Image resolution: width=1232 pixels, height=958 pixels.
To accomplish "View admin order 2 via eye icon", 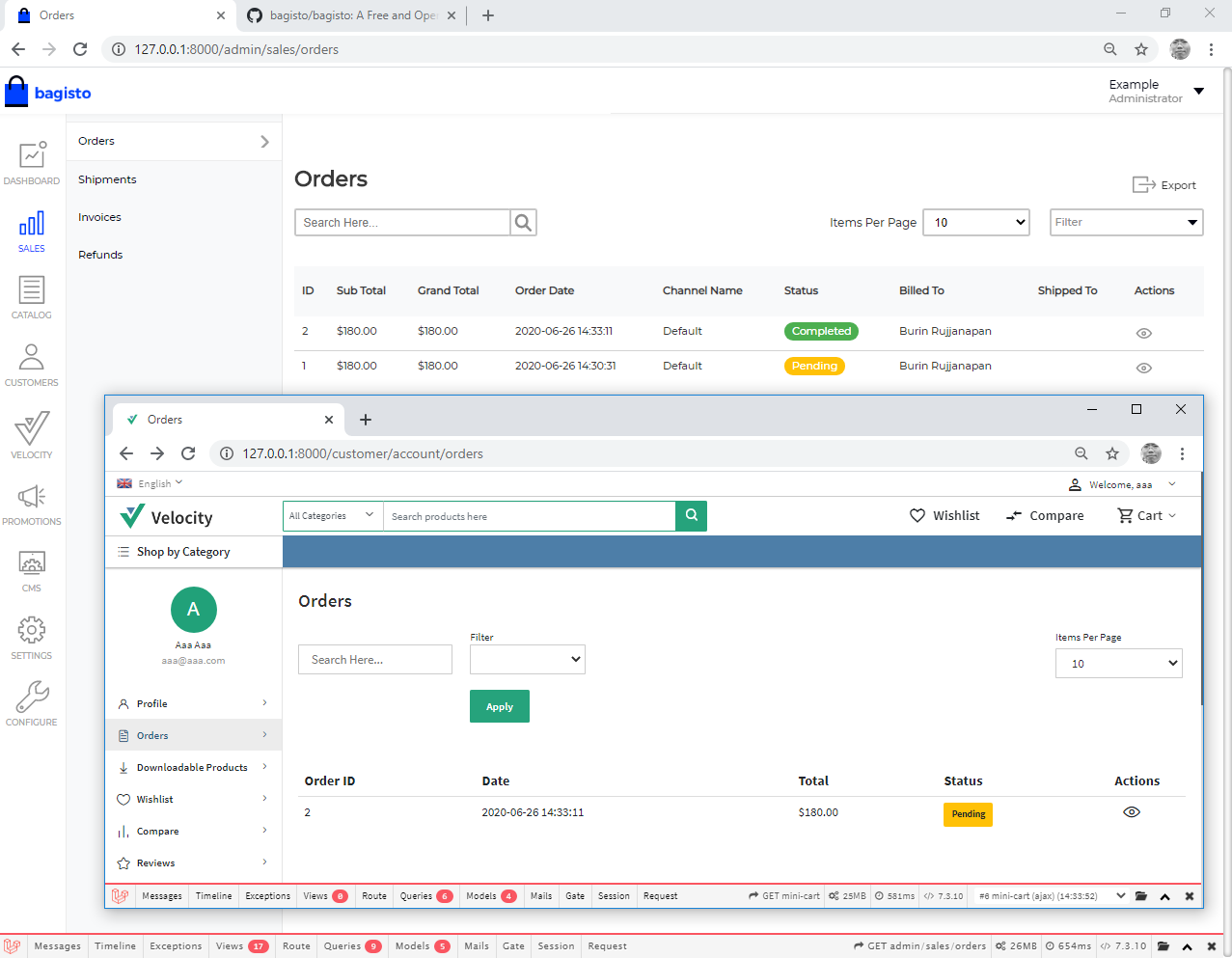I will click(1144, 333).
